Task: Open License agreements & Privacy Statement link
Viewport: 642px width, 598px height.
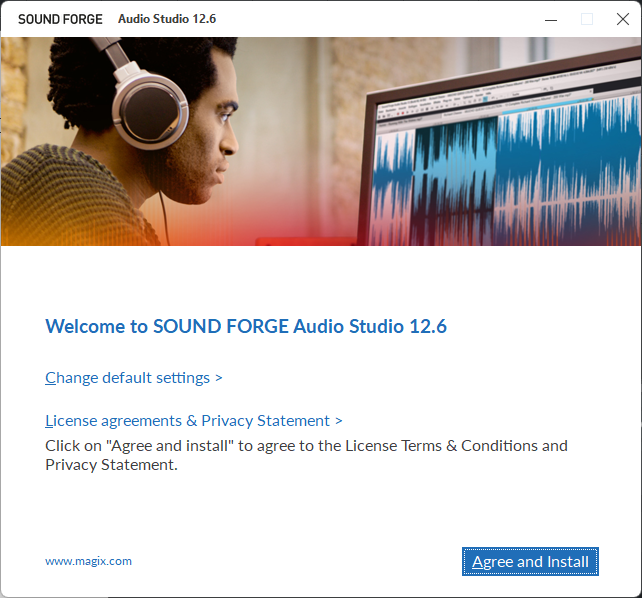Action: pos(193,421)
